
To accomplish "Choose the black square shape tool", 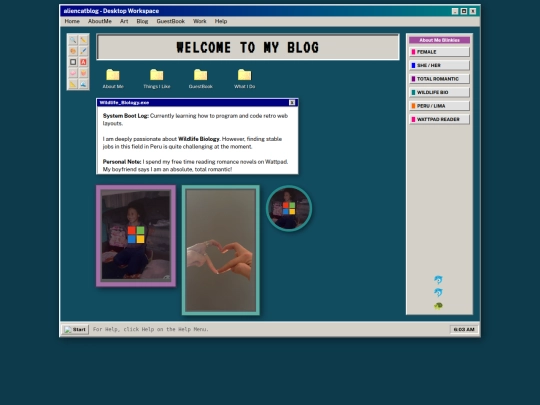I will (x=73, y=62).
